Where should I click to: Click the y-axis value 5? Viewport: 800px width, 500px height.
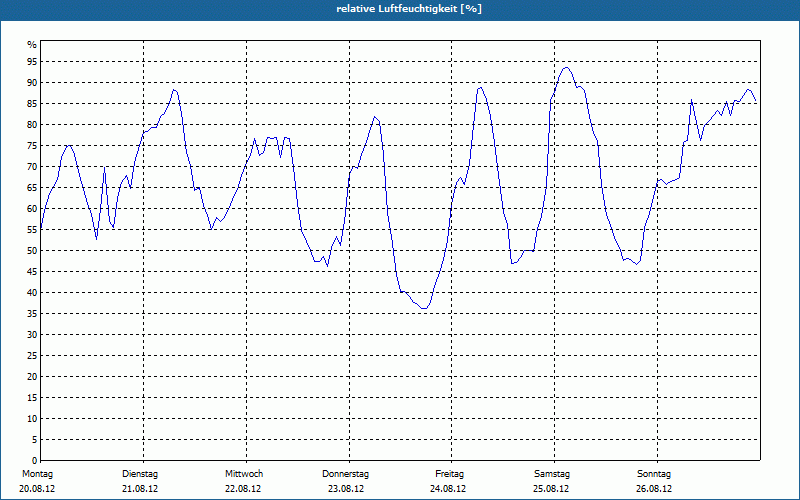(35, 440)
